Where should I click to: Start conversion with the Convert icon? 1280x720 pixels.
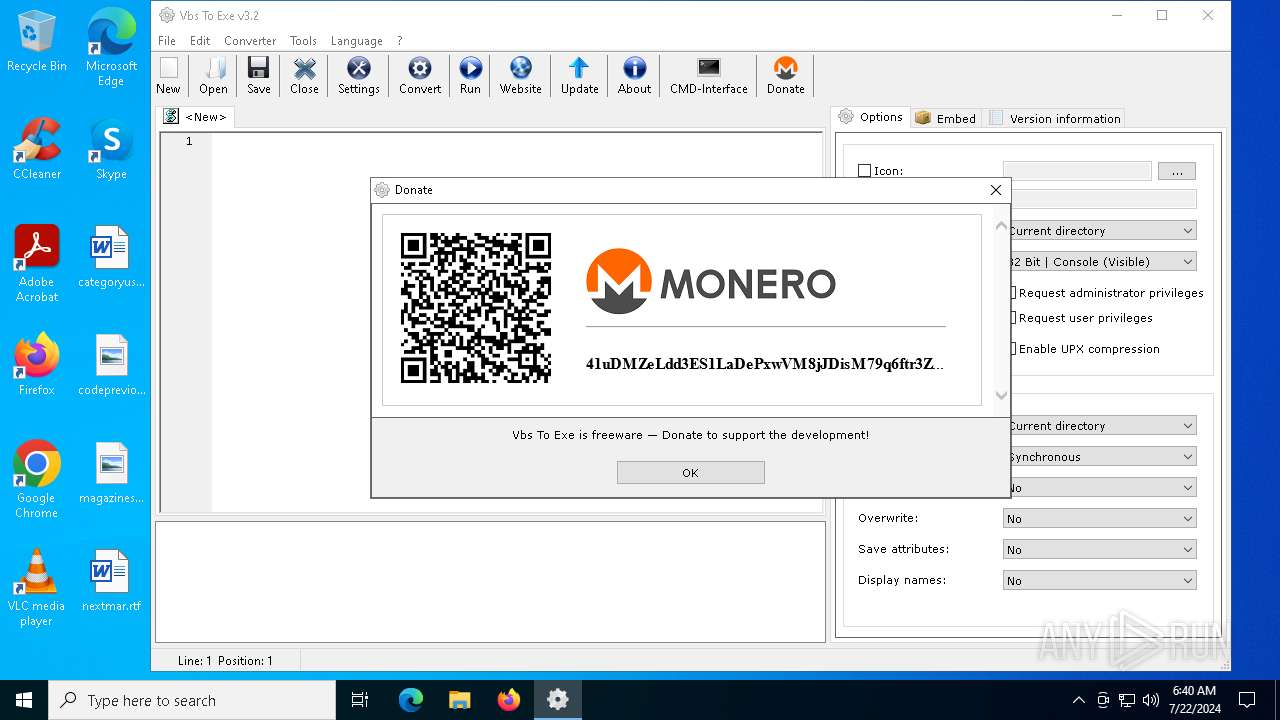420,76
